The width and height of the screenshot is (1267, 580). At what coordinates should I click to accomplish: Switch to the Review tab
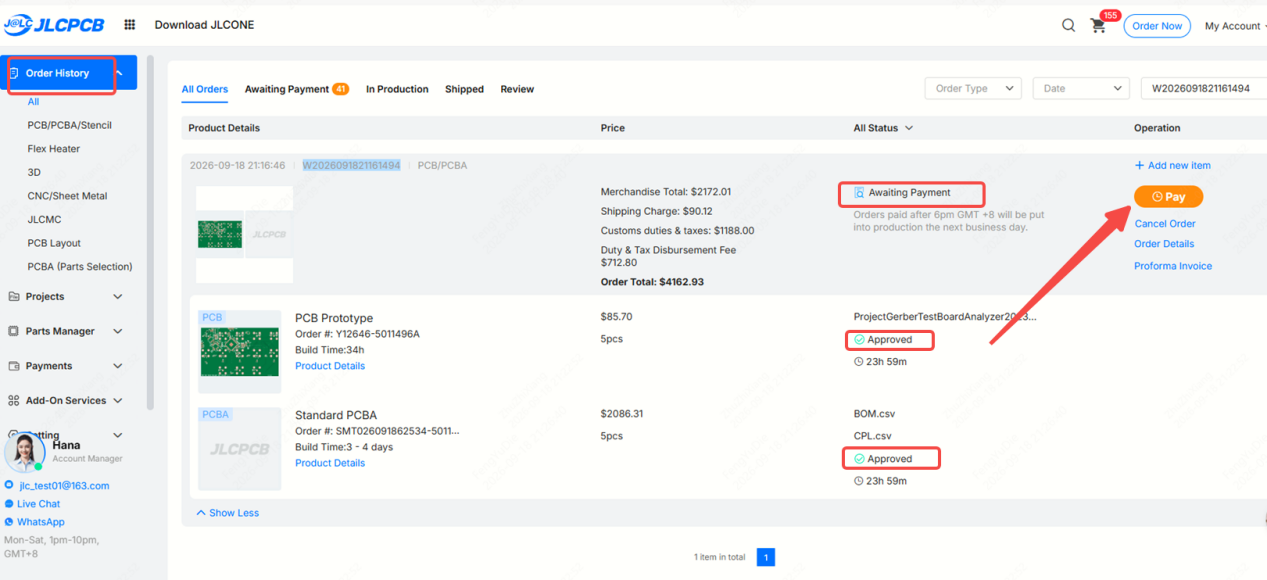click(517, 89)
